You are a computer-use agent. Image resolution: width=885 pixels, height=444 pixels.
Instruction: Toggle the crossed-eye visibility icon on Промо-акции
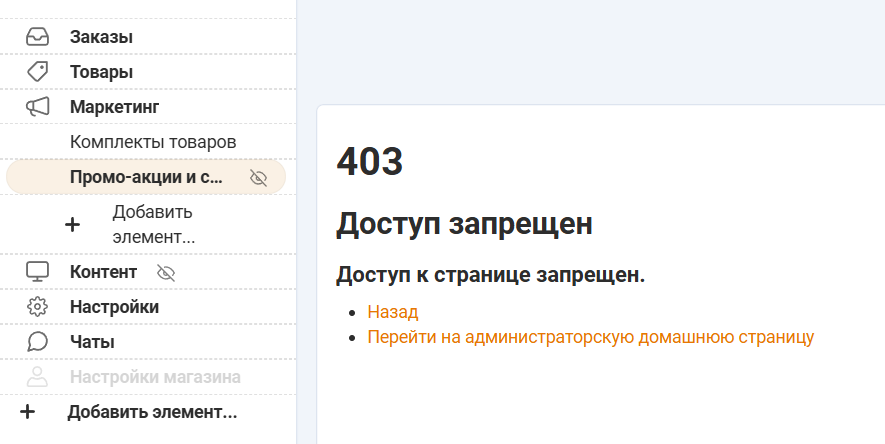pyautogui.click(x=259, y=178)
